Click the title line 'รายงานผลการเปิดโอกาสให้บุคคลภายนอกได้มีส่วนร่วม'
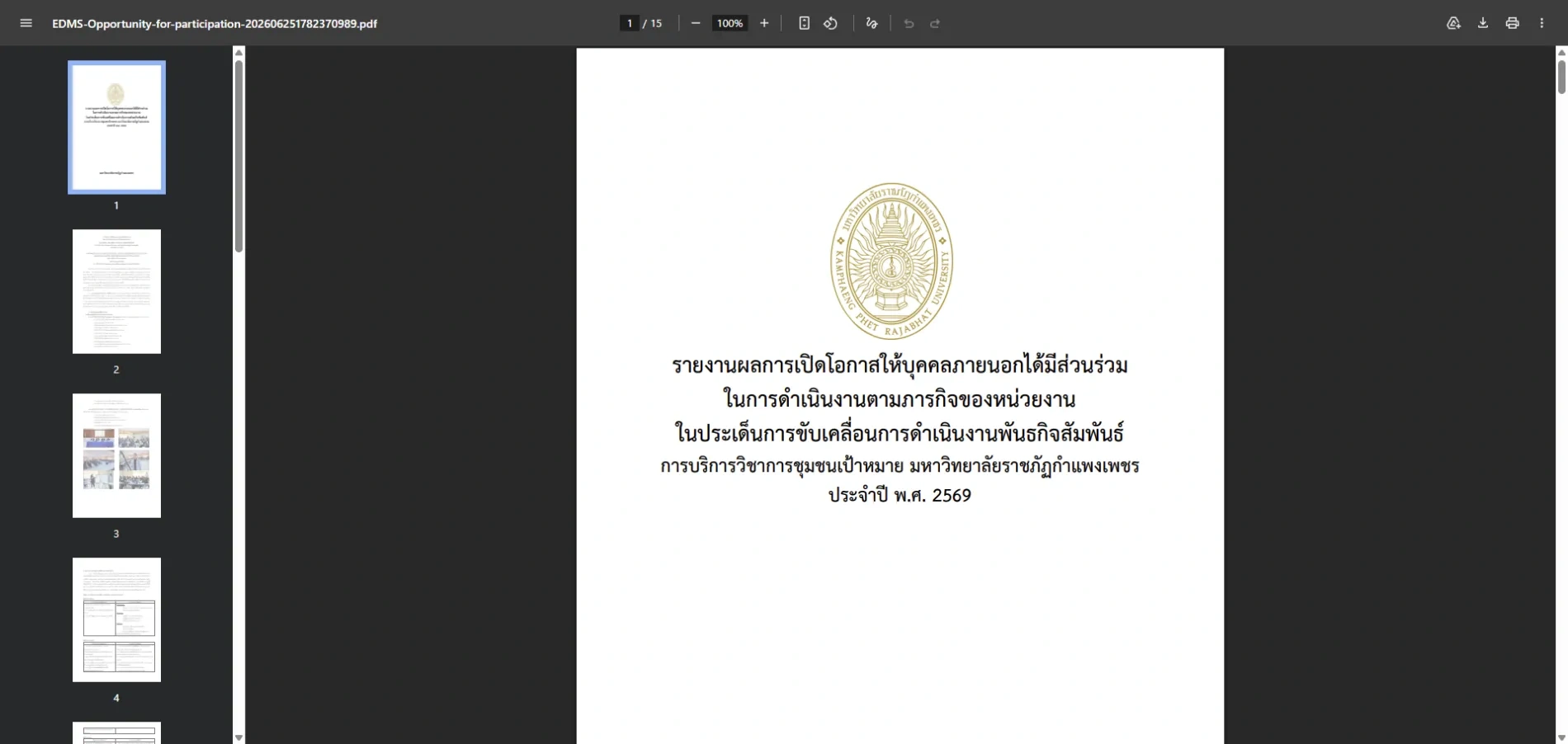This screenshot has height=744, width=1568. pyautogui.click(x=900, y=365)
